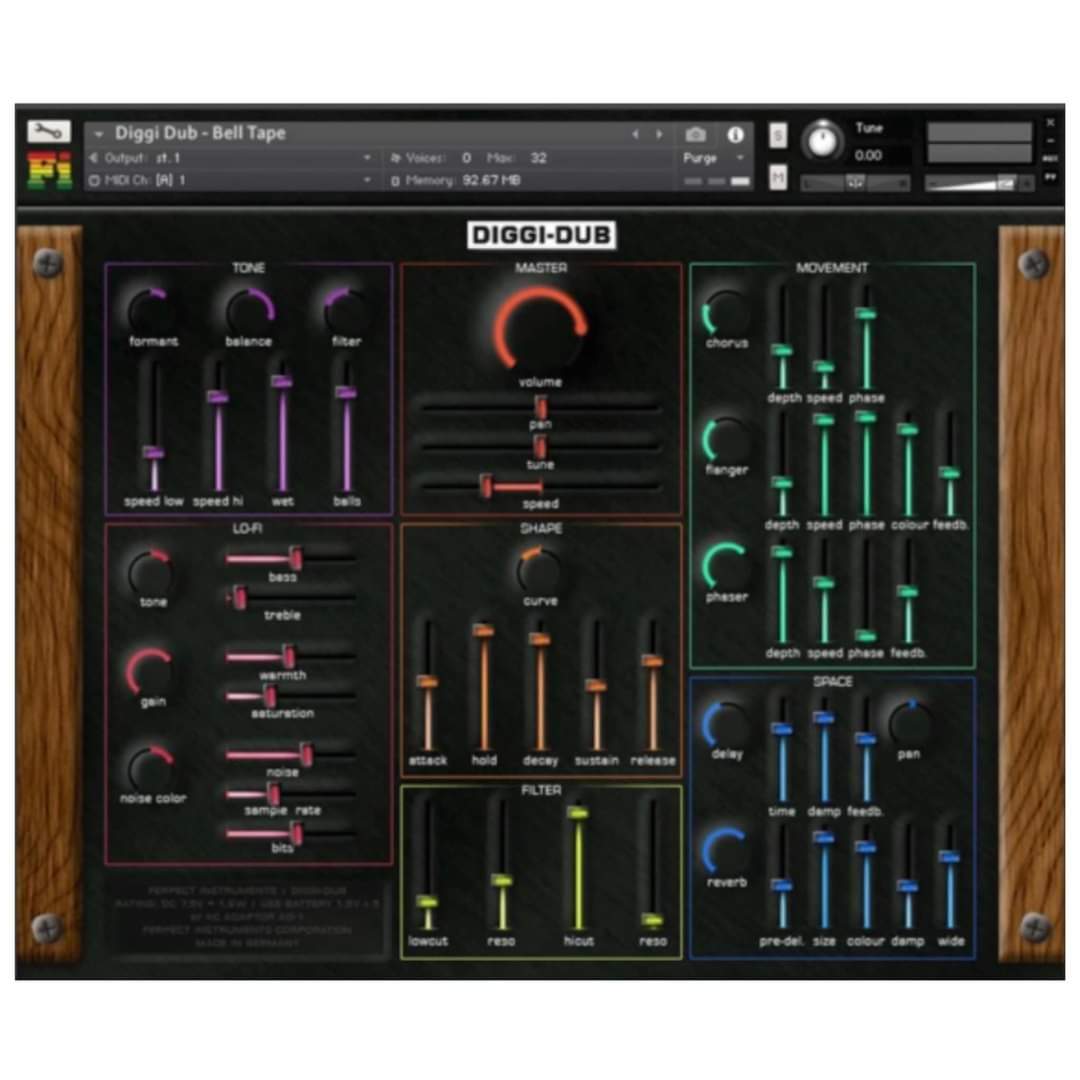Click the next instrument arrow

pos(659,133)
